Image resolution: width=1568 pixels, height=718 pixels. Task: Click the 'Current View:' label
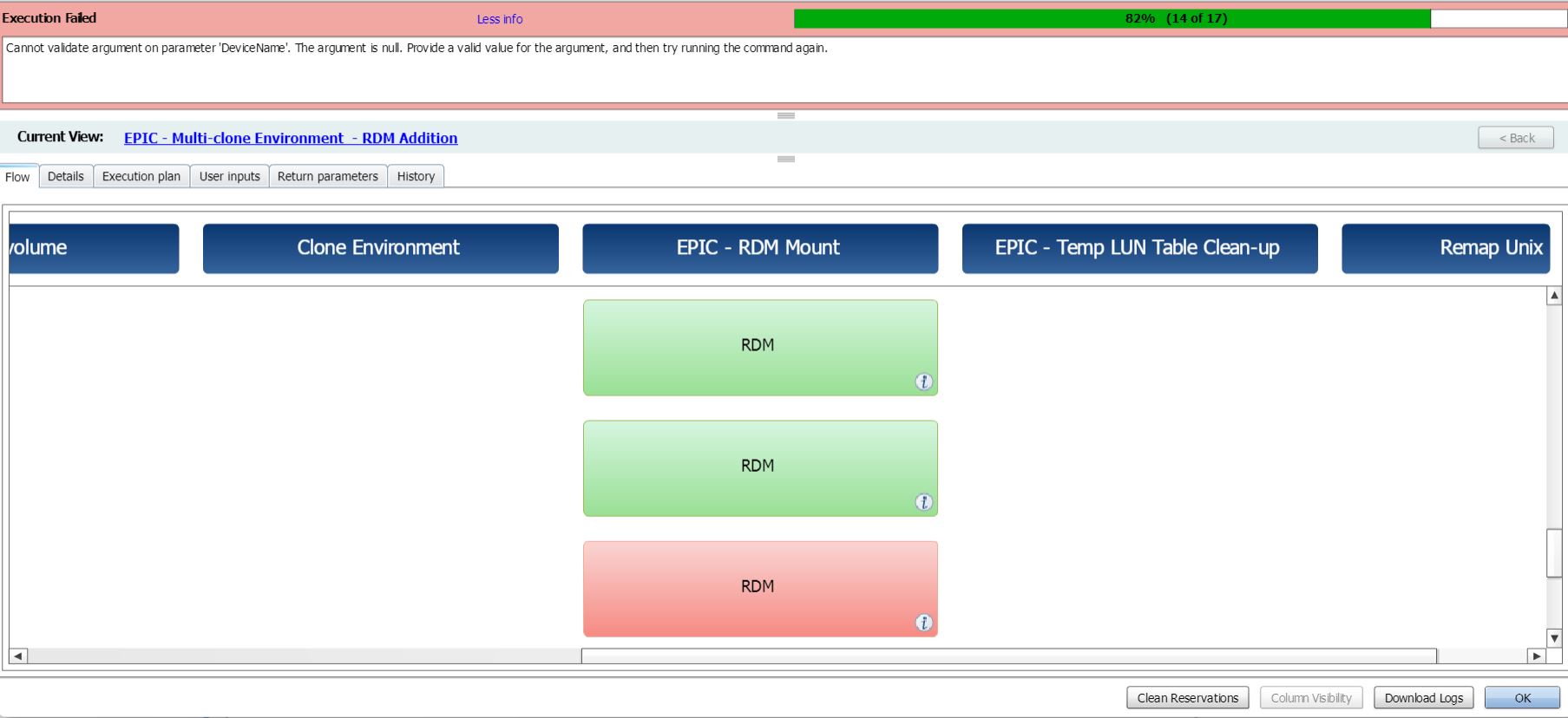pos(60,137)
